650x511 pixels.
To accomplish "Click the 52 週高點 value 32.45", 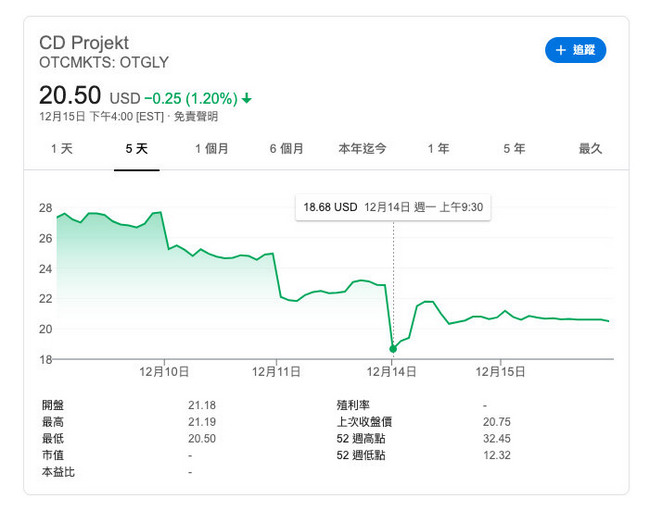I will click(x=497, y=438).
